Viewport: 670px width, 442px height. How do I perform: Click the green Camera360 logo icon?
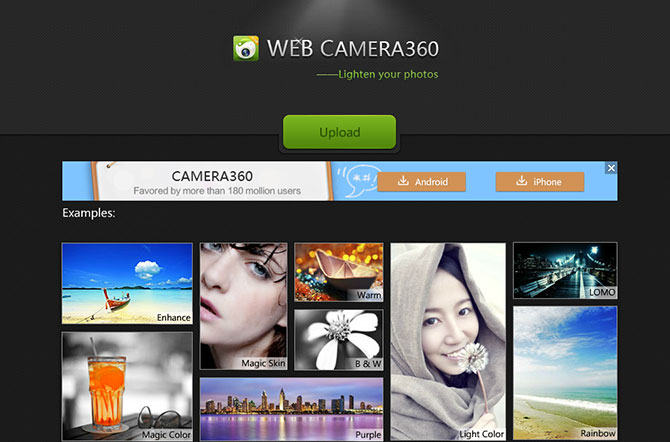pos(245,48)
